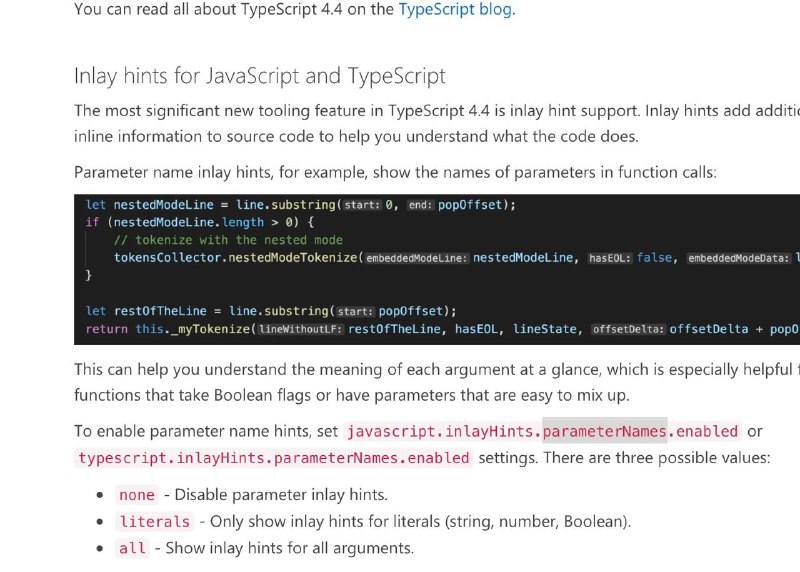Click the "_myTokenize" method call in code

(209, 329)
